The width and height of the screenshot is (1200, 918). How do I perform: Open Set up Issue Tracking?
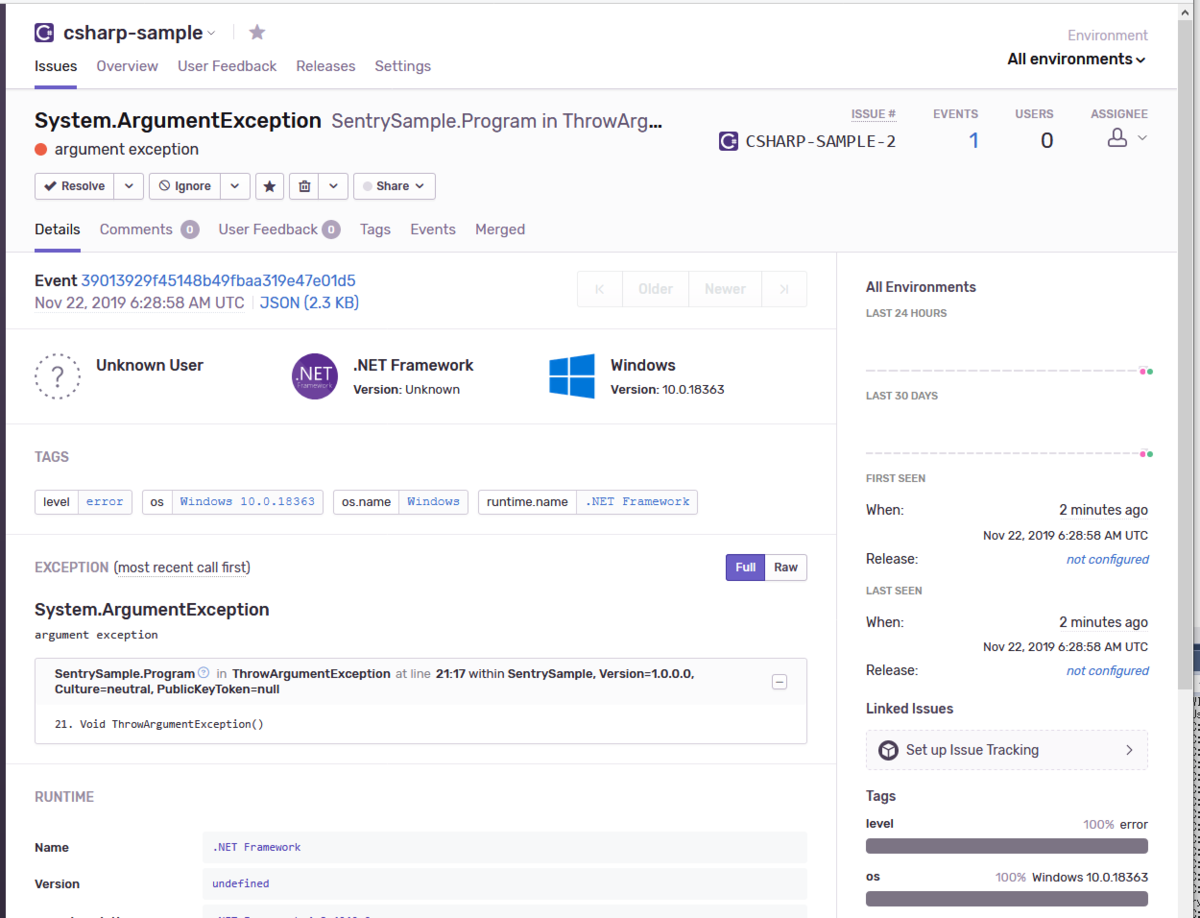[1006, 750]
